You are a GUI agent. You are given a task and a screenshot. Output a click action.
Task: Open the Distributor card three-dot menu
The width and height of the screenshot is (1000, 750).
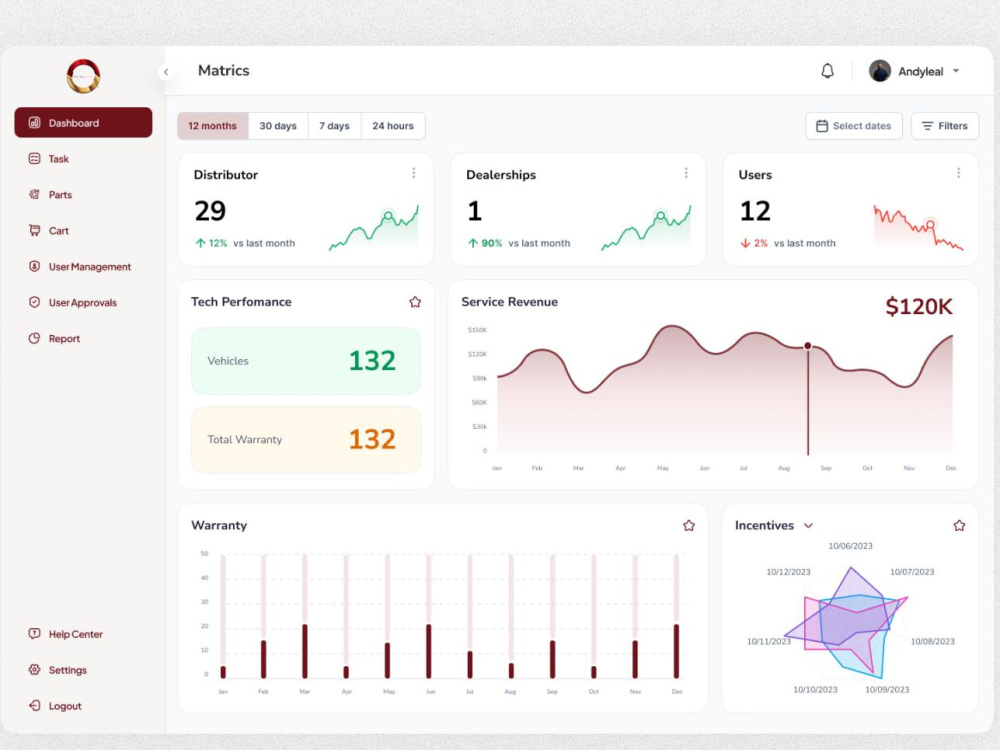[x=414, y=173]
